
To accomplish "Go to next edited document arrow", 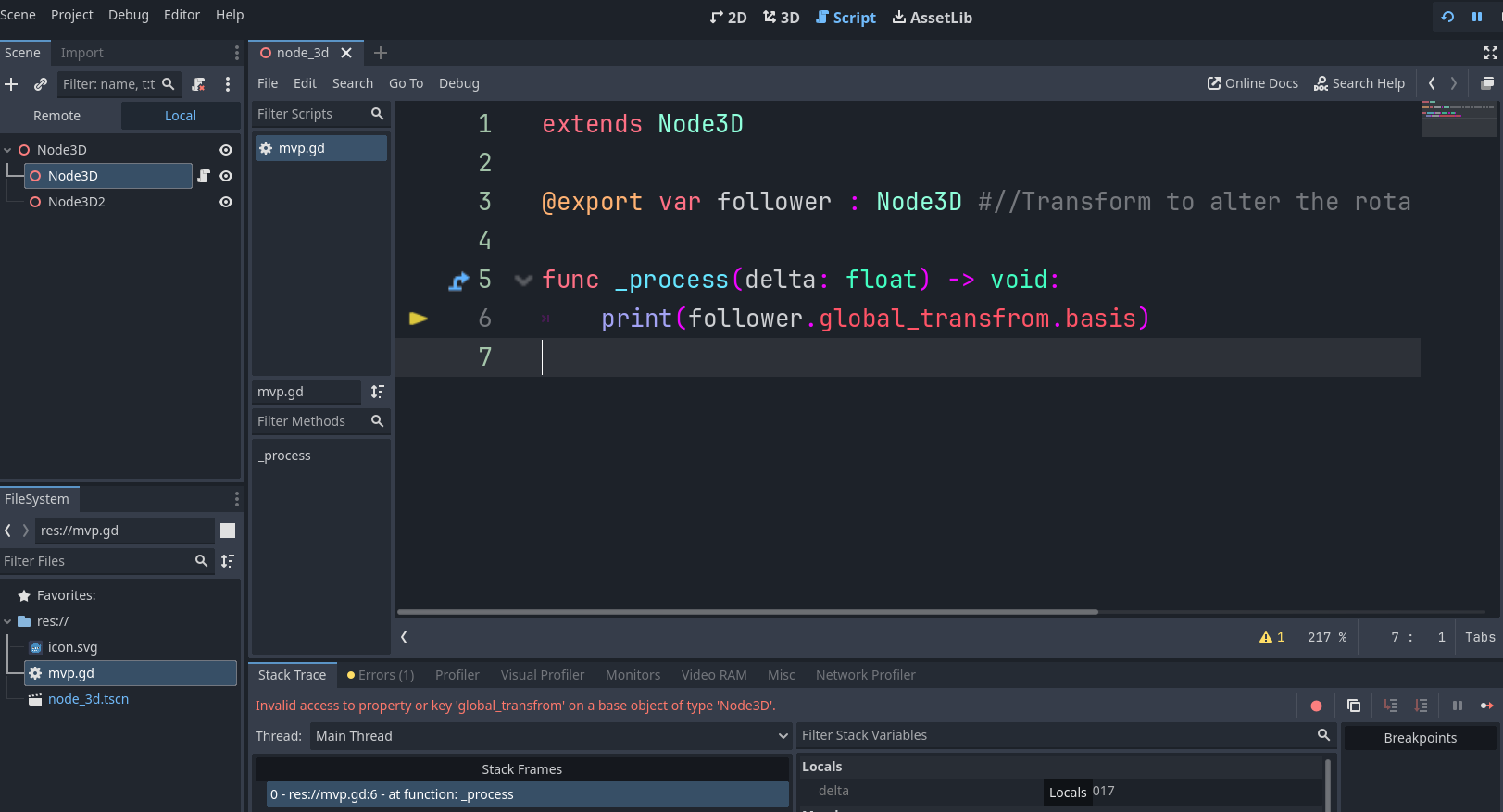I will coord(1454,83).
